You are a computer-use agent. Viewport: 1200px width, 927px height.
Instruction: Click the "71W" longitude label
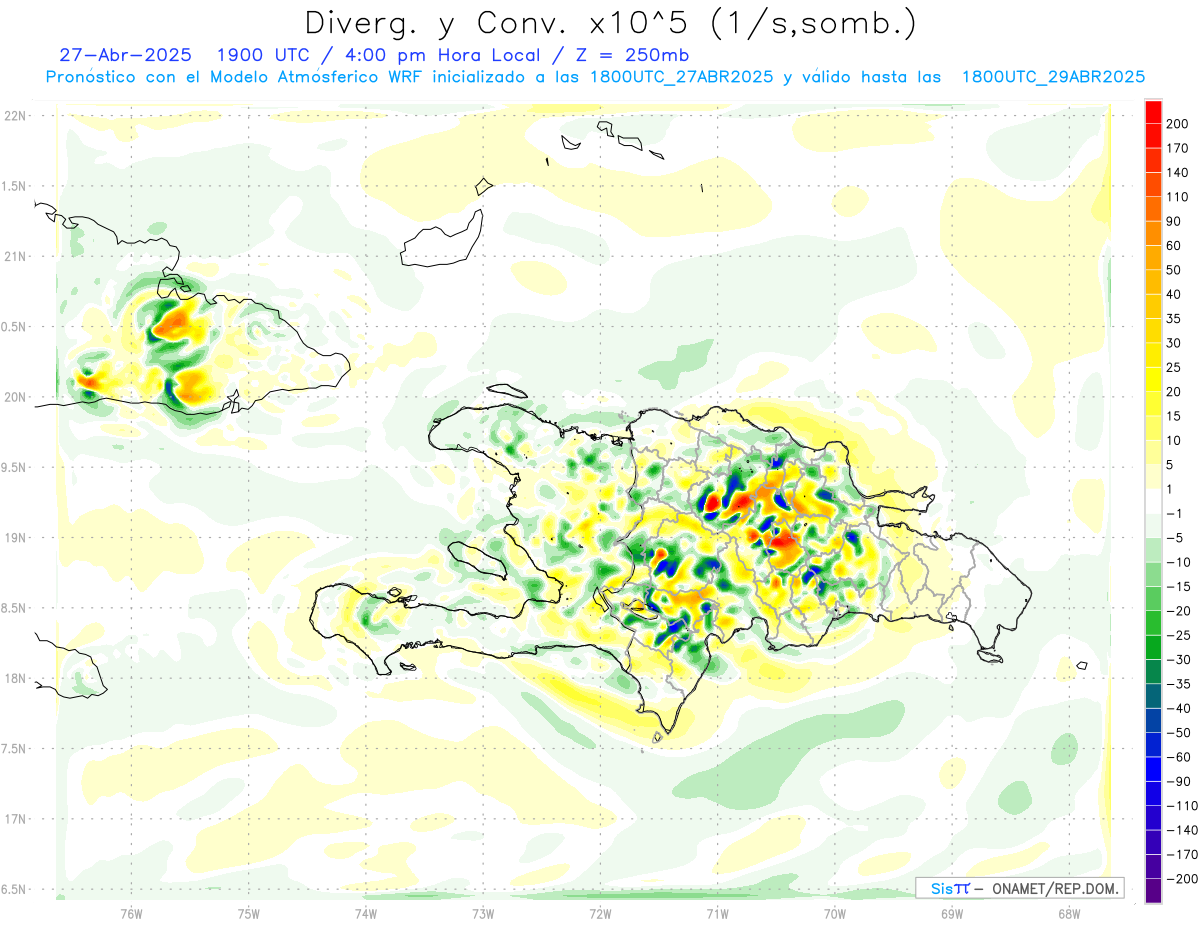[717, 913]
